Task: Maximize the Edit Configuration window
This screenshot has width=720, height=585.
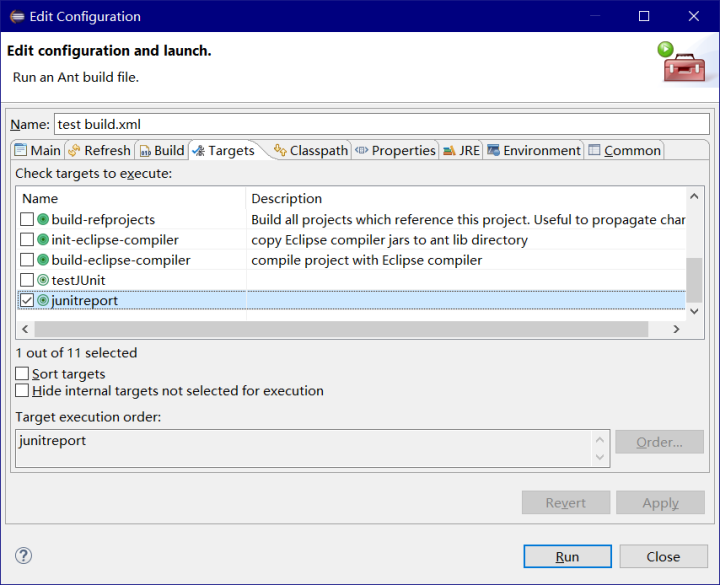Action: click(x=644, y=16)
